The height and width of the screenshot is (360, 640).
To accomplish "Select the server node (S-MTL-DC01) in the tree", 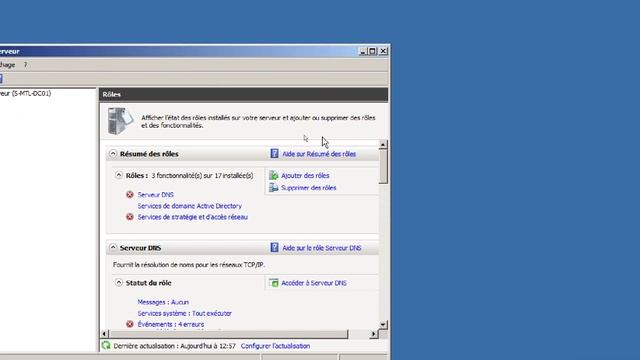I will click(x=25, y=93).
